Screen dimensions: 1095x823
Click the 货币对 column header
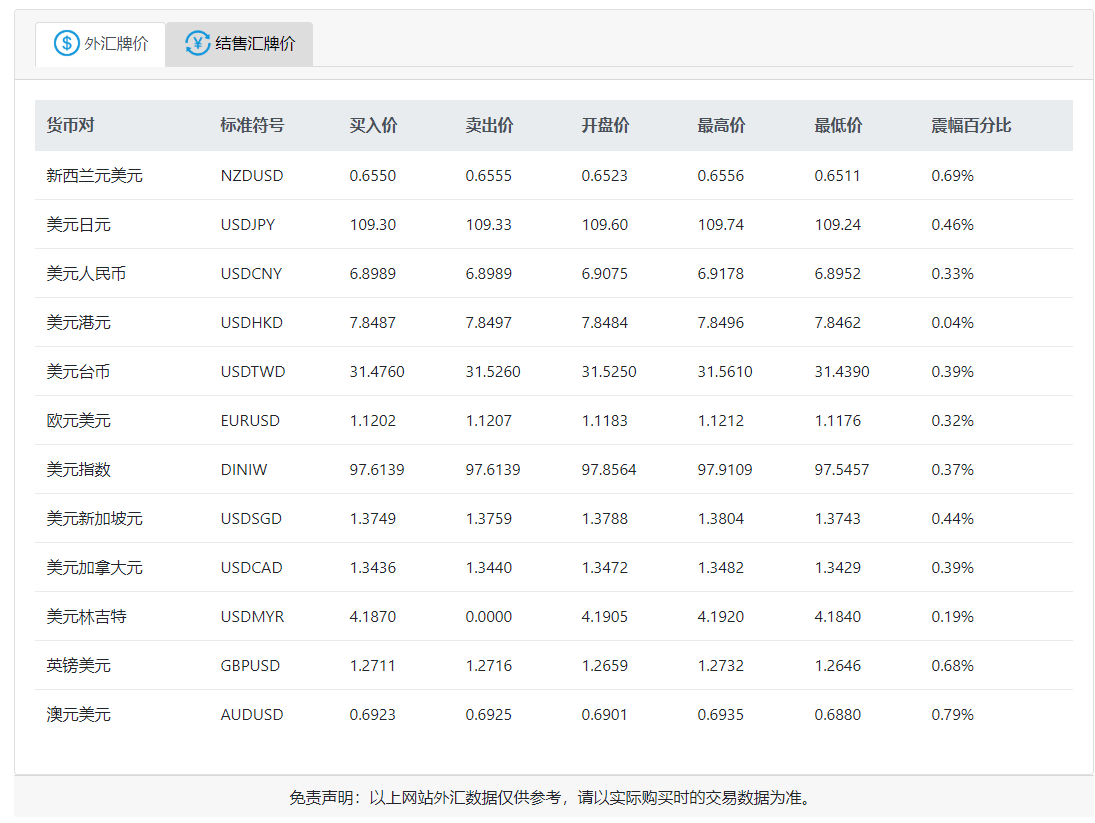pyautogui.click(x=71, y=126)
